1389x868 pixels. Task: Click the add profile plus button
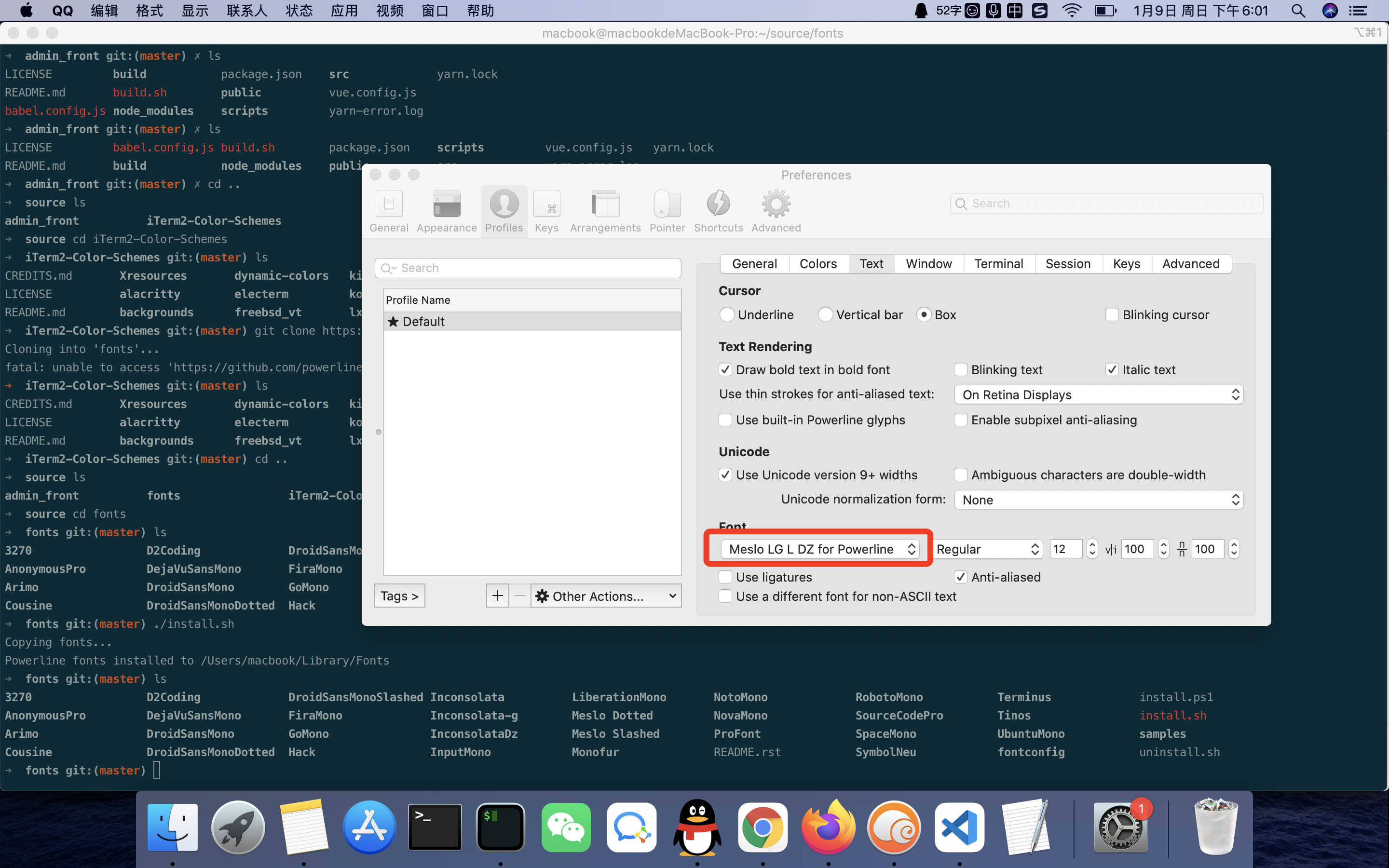tap(497, 596)
